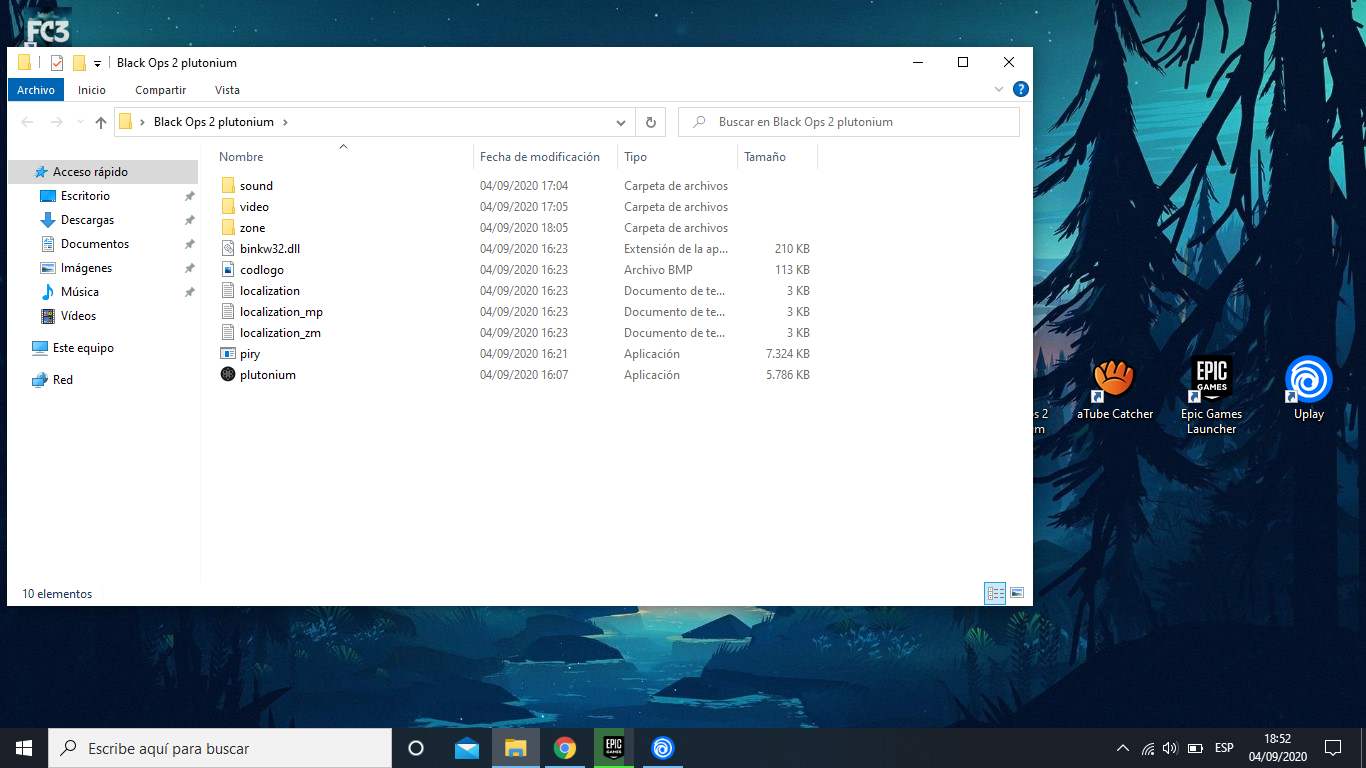Open aTube Catcher desktop shortcut
Screen dimensions: 1366x768
pyautogui.click(x=1114, y=390)
